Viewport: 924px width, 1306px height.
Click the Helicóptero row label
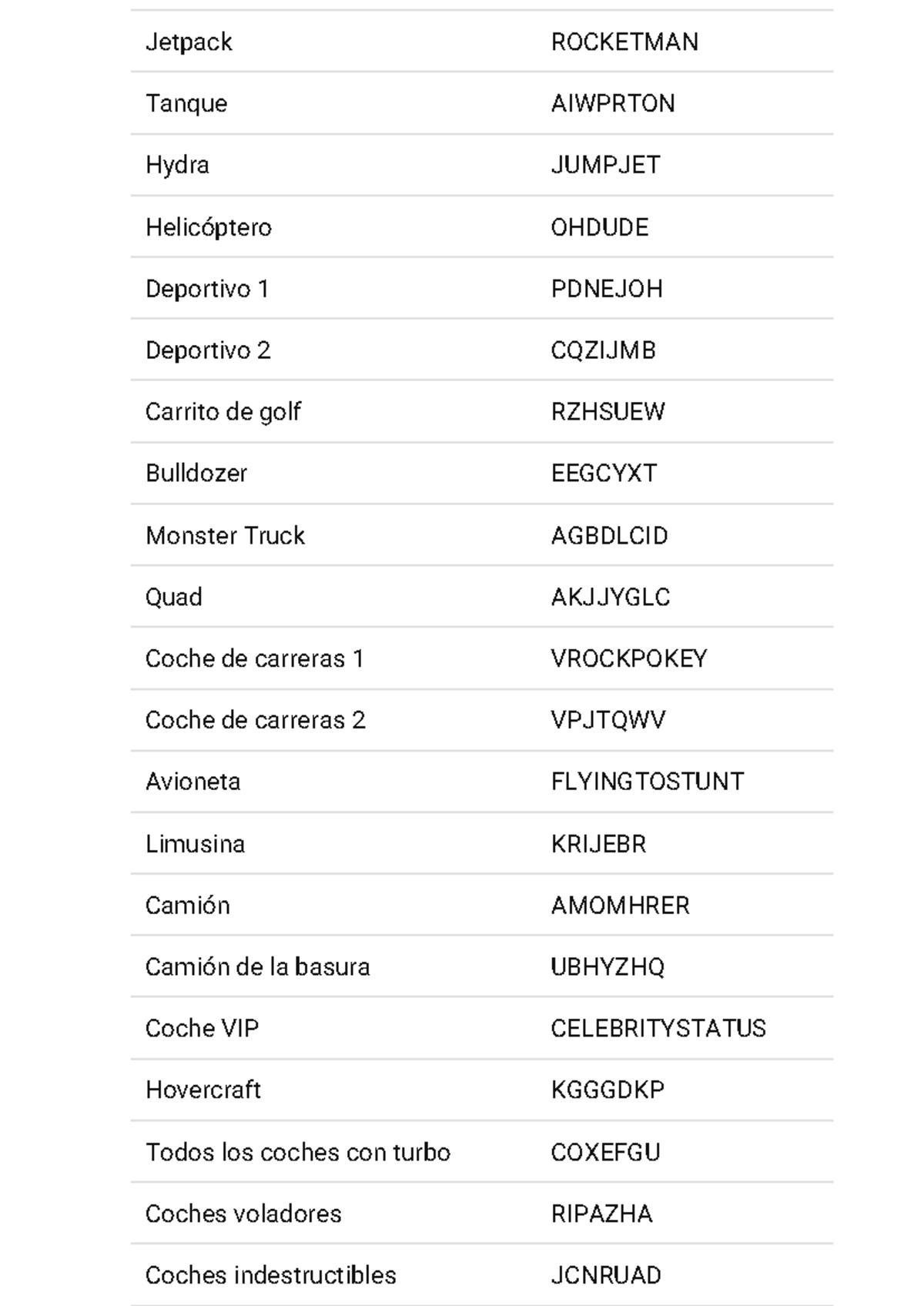209,228
